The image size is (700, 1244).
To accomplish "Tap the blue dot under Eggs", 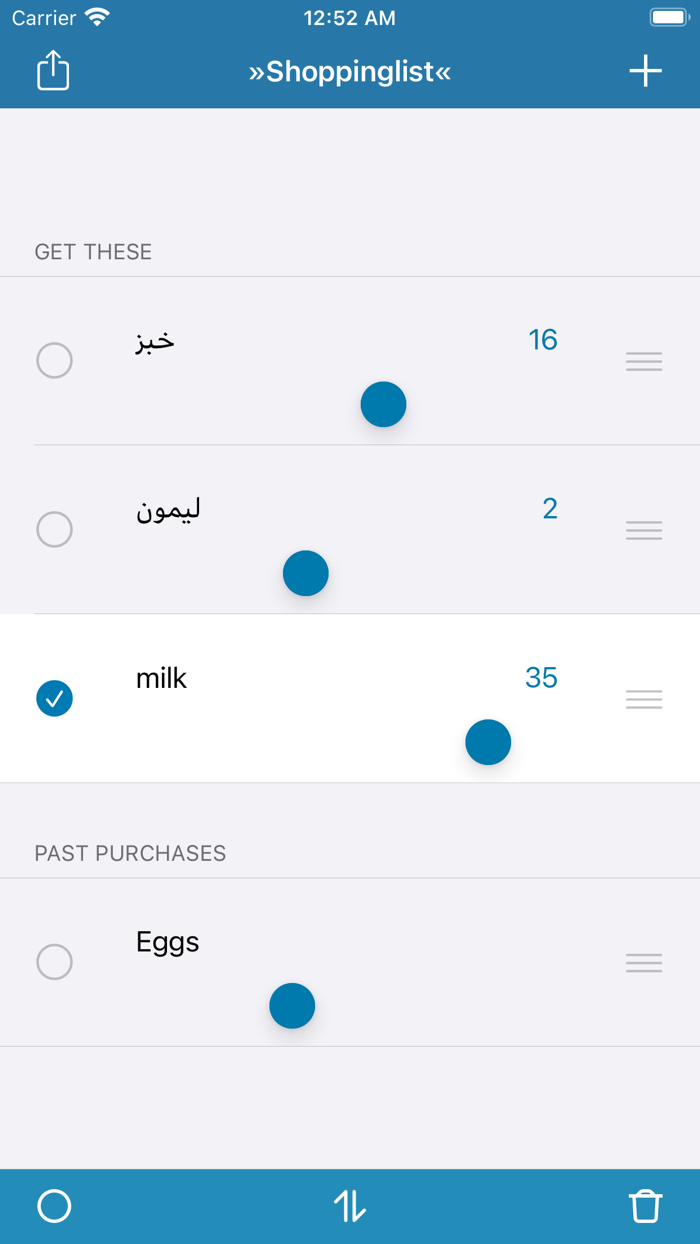I will [x=292, y=1006].
